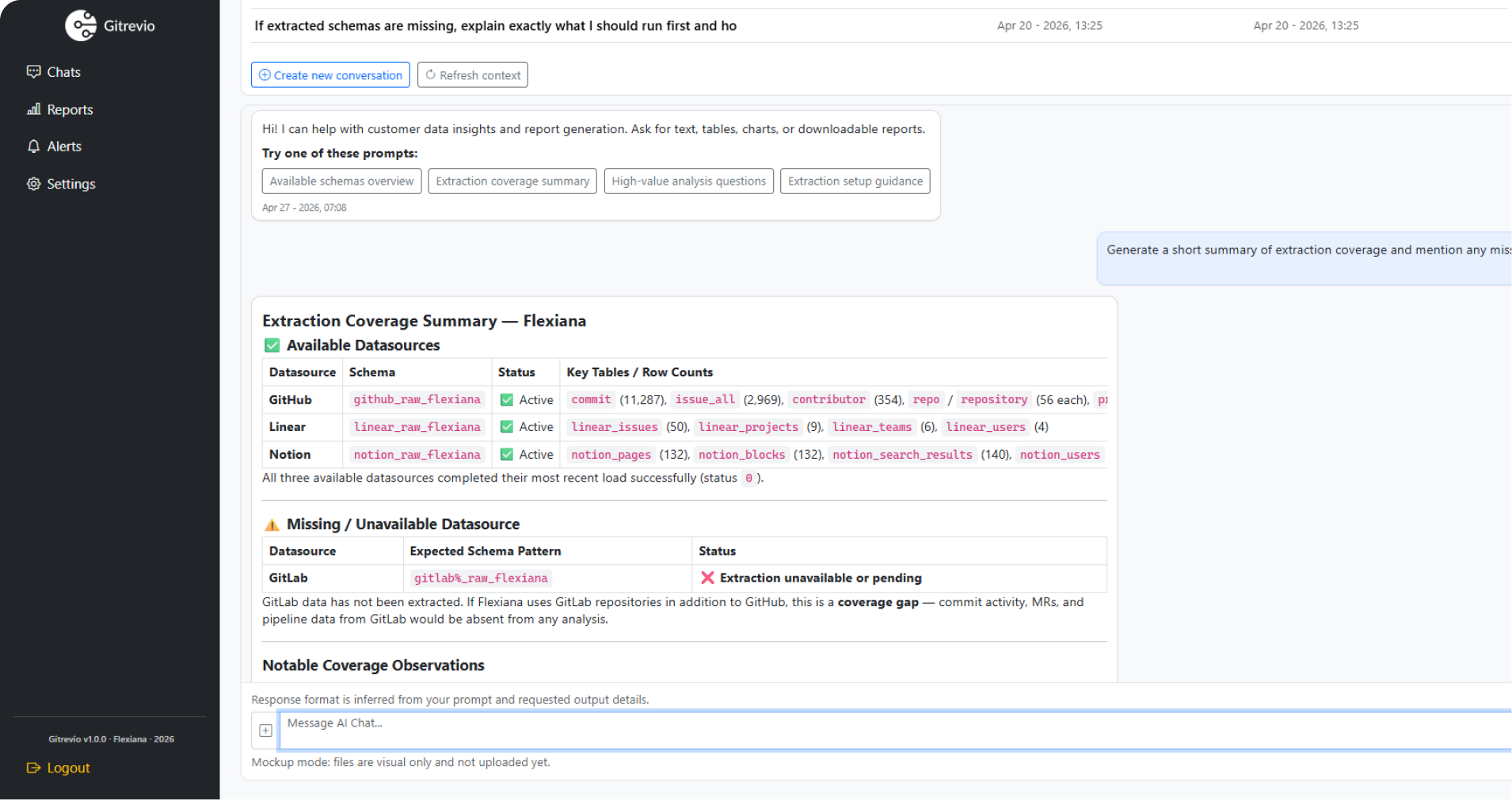
Task: Click the contributor table tag
Action: (828, 400)
